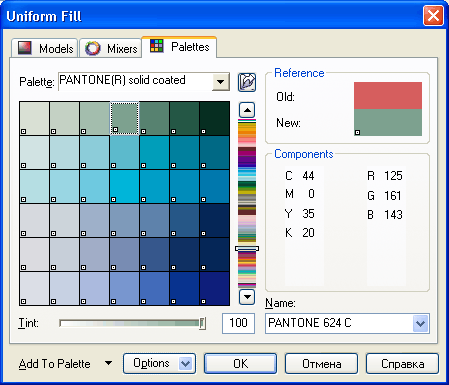The width and height of the screenshot is (449, 385).
Task: Click the Y value 35
Action: pos(308,214)
